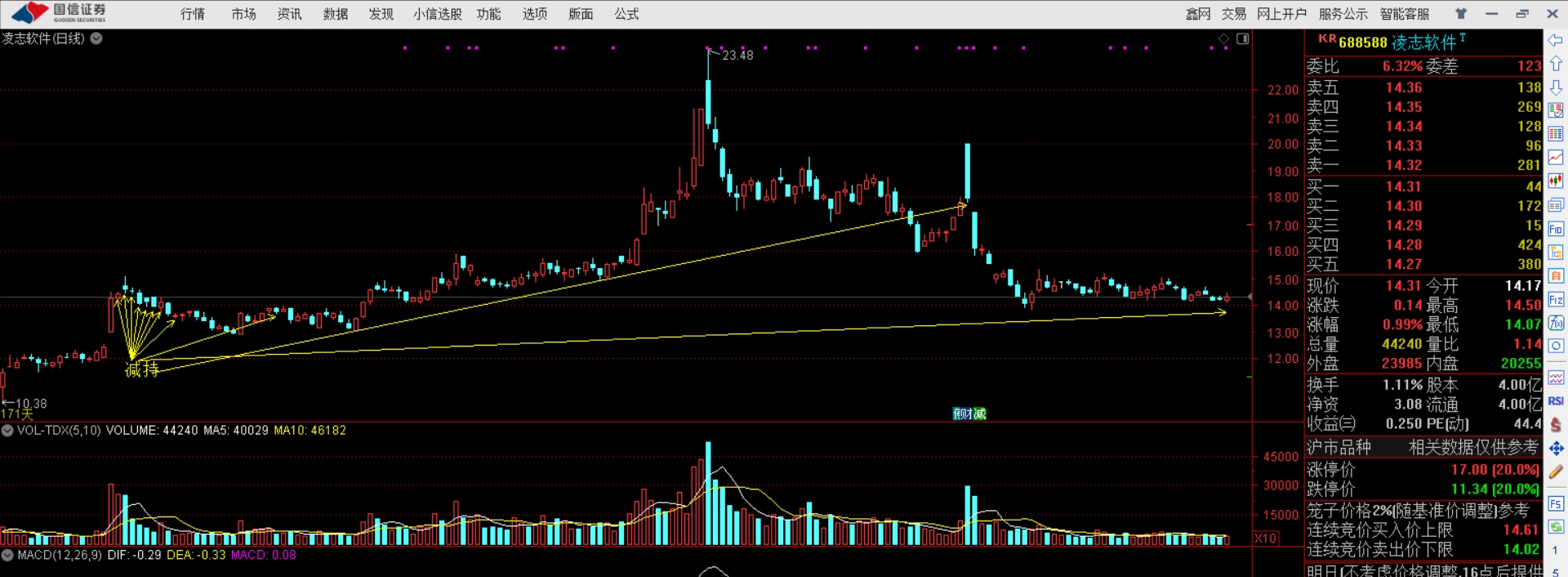This screenshot has width=1568, height=577.
Task: Open the 网上开户 link
Action: tap(1281, 14)
